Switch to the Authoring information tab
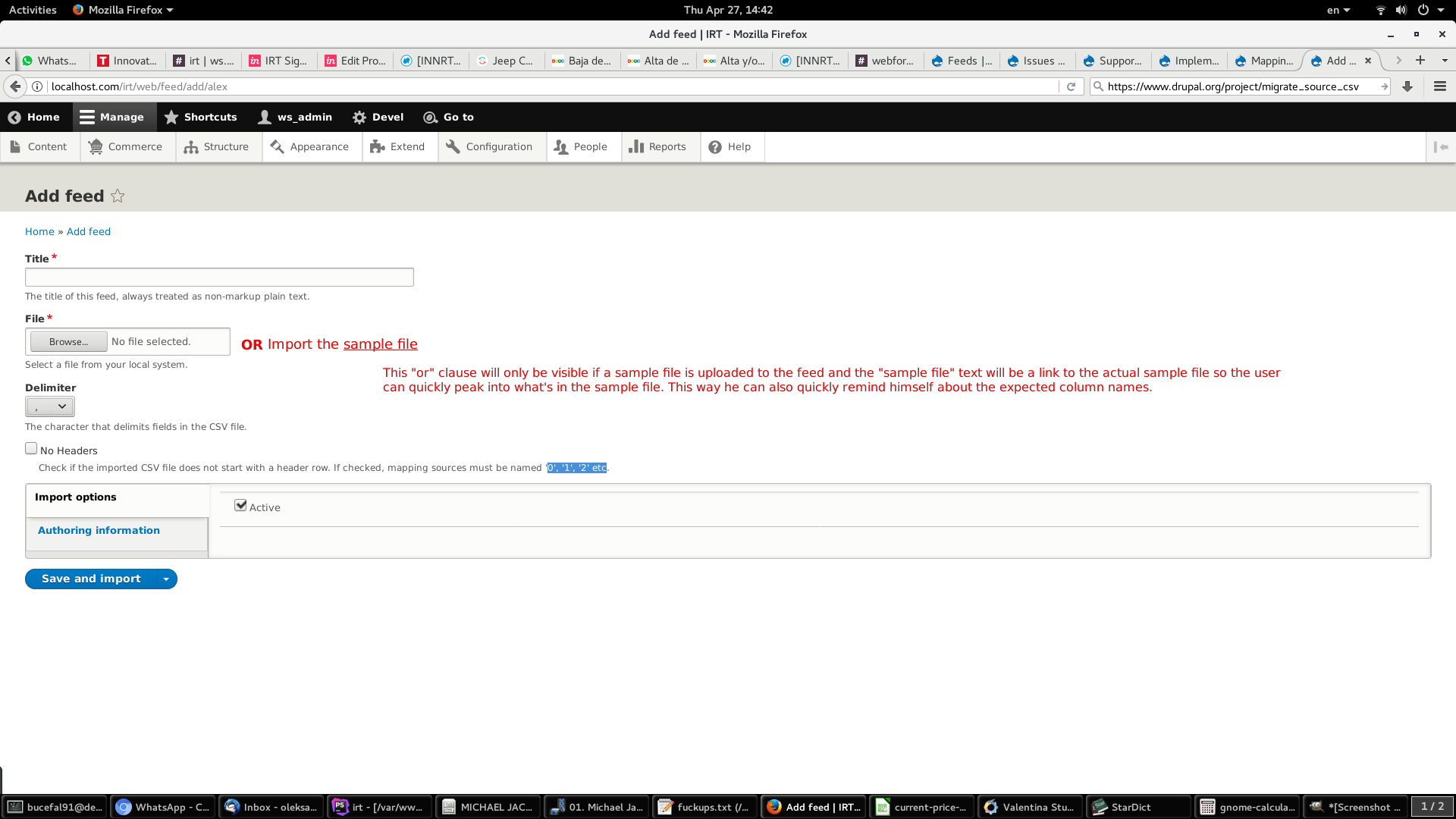1456x819 pixels. (99, 531)
